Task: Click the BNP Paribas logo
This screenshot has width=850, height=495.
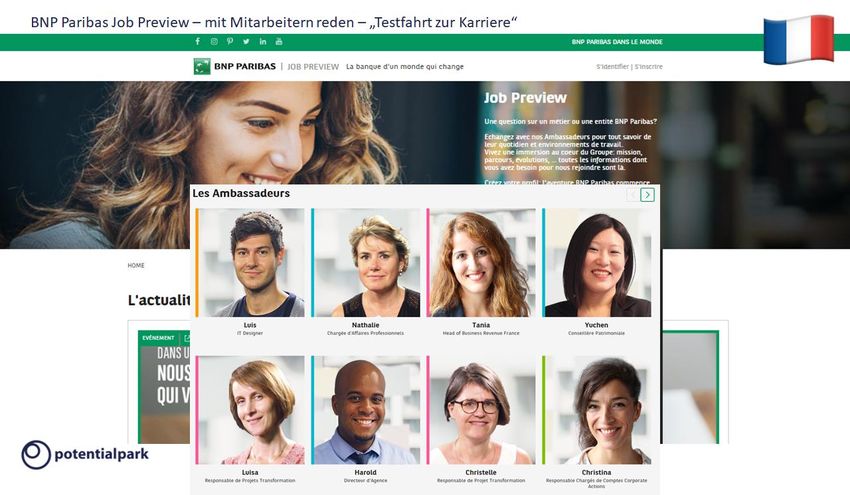Action: coord(235,66)
